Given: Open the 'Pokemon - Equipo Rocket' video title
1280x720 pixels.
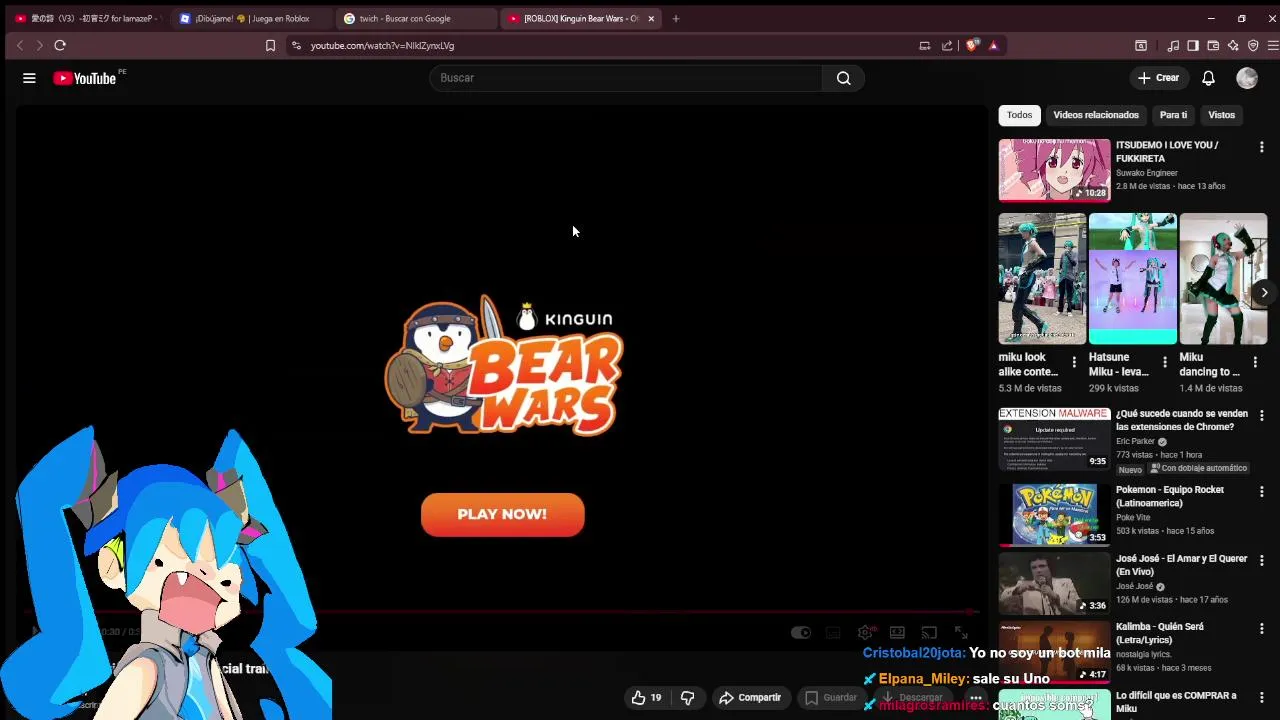Looking at the screenshot, I should pyautogui.click(x=1170, y=496).
